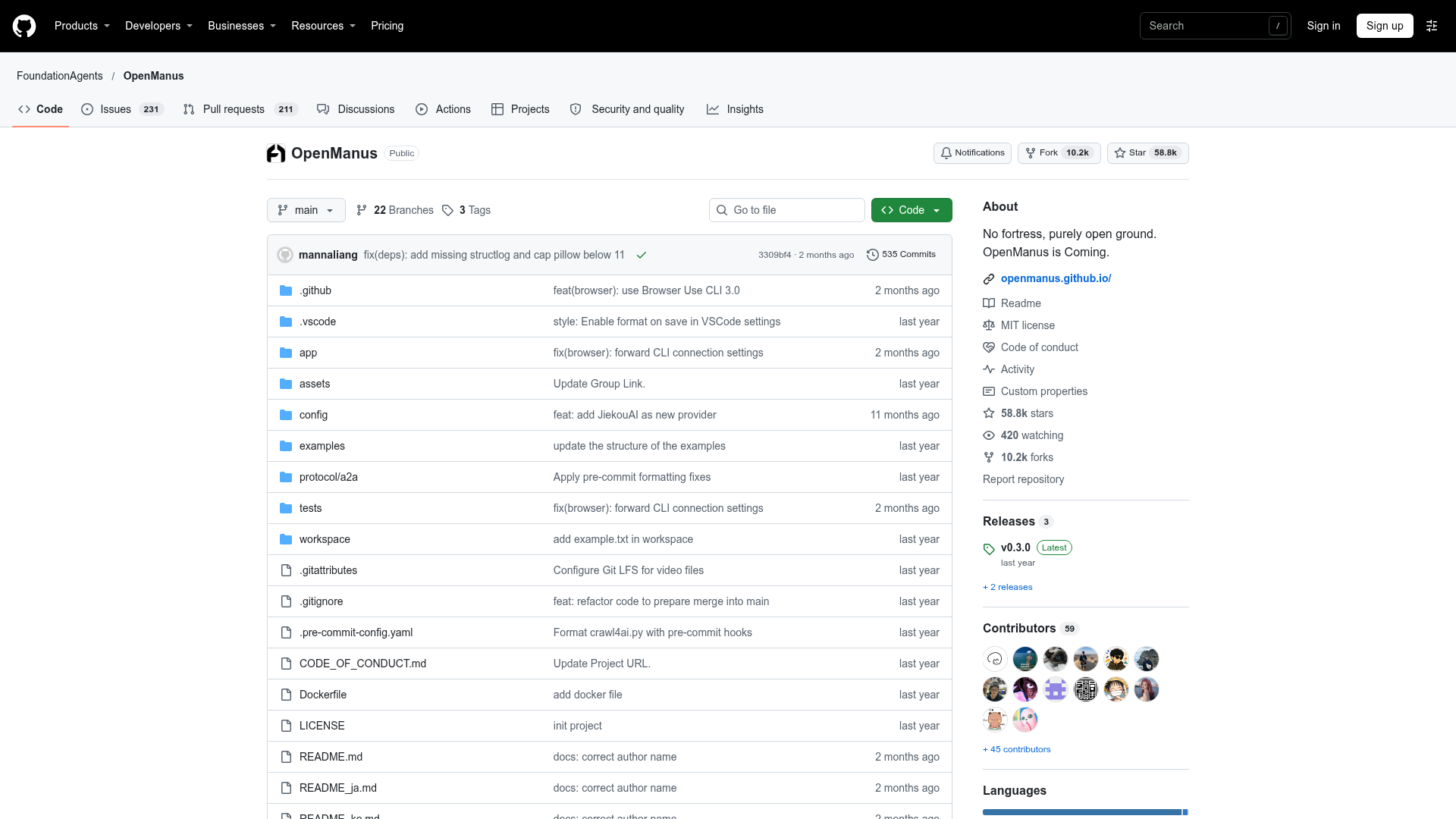
Task: Click the pulse icon next to Activity
Action: tap(989, 369)
